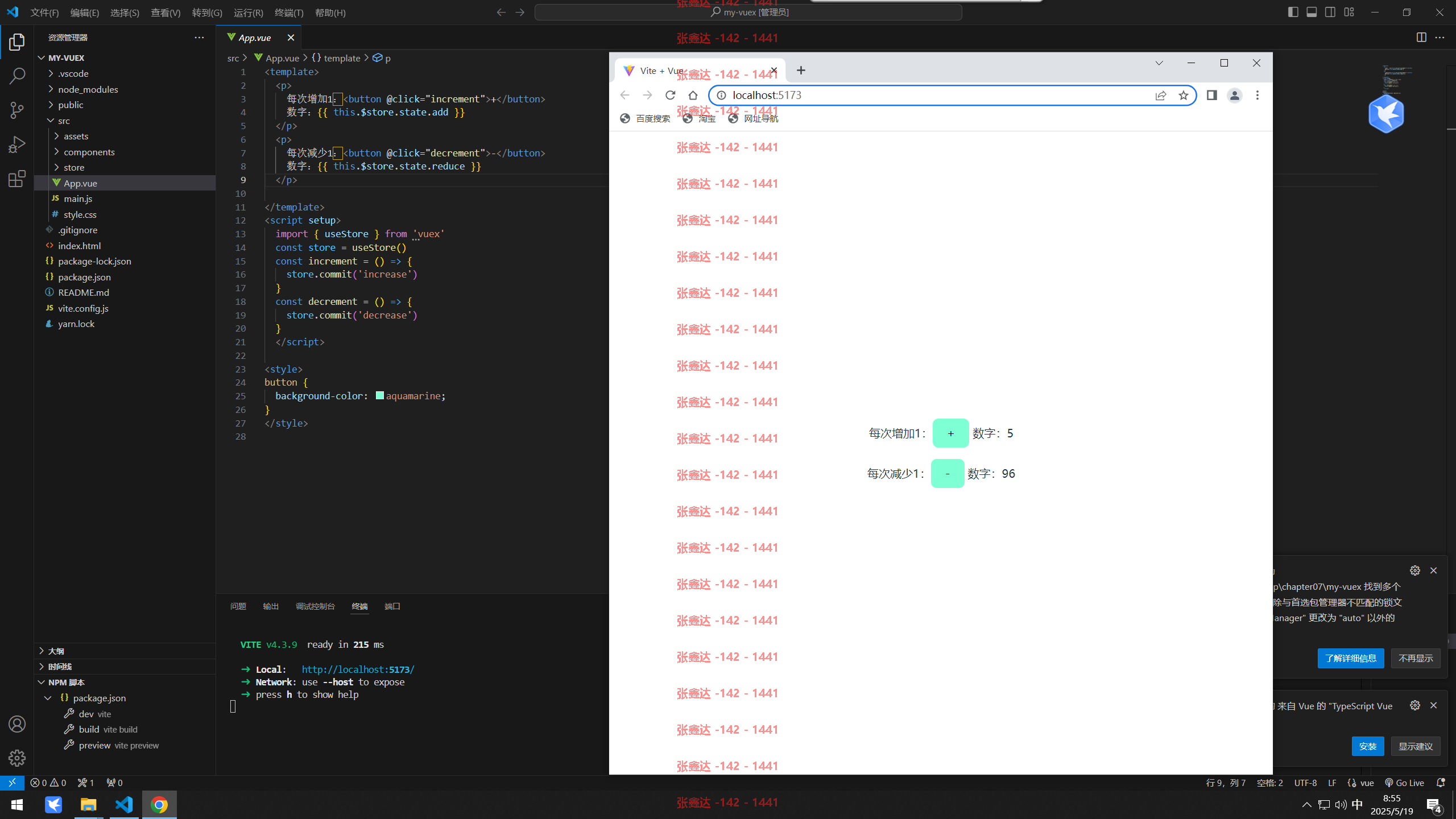This screenshot has width=1456, height=819.
Task: Open Chrome tab search chevron
Action: coord(1159,63)
